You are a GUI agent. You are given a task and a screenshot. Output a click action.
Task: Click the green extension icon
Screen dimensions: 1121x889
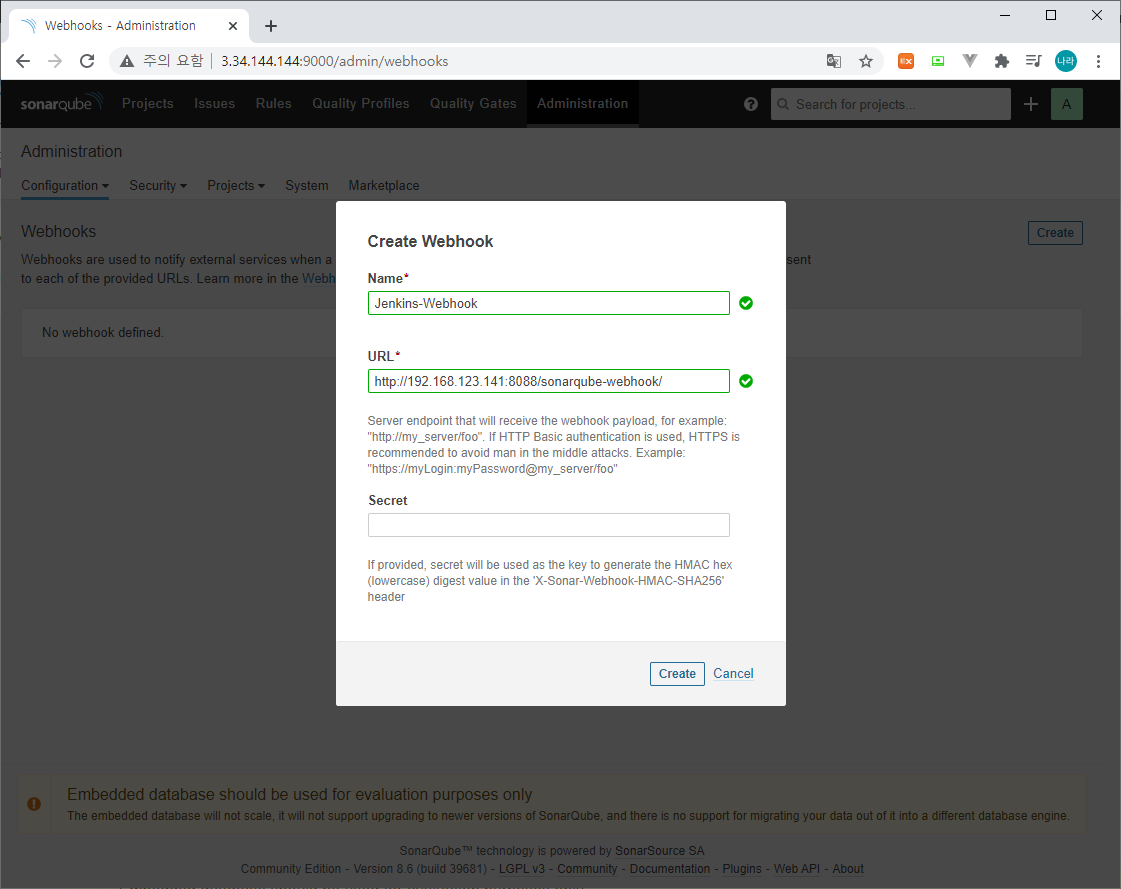tap(938, 61)
